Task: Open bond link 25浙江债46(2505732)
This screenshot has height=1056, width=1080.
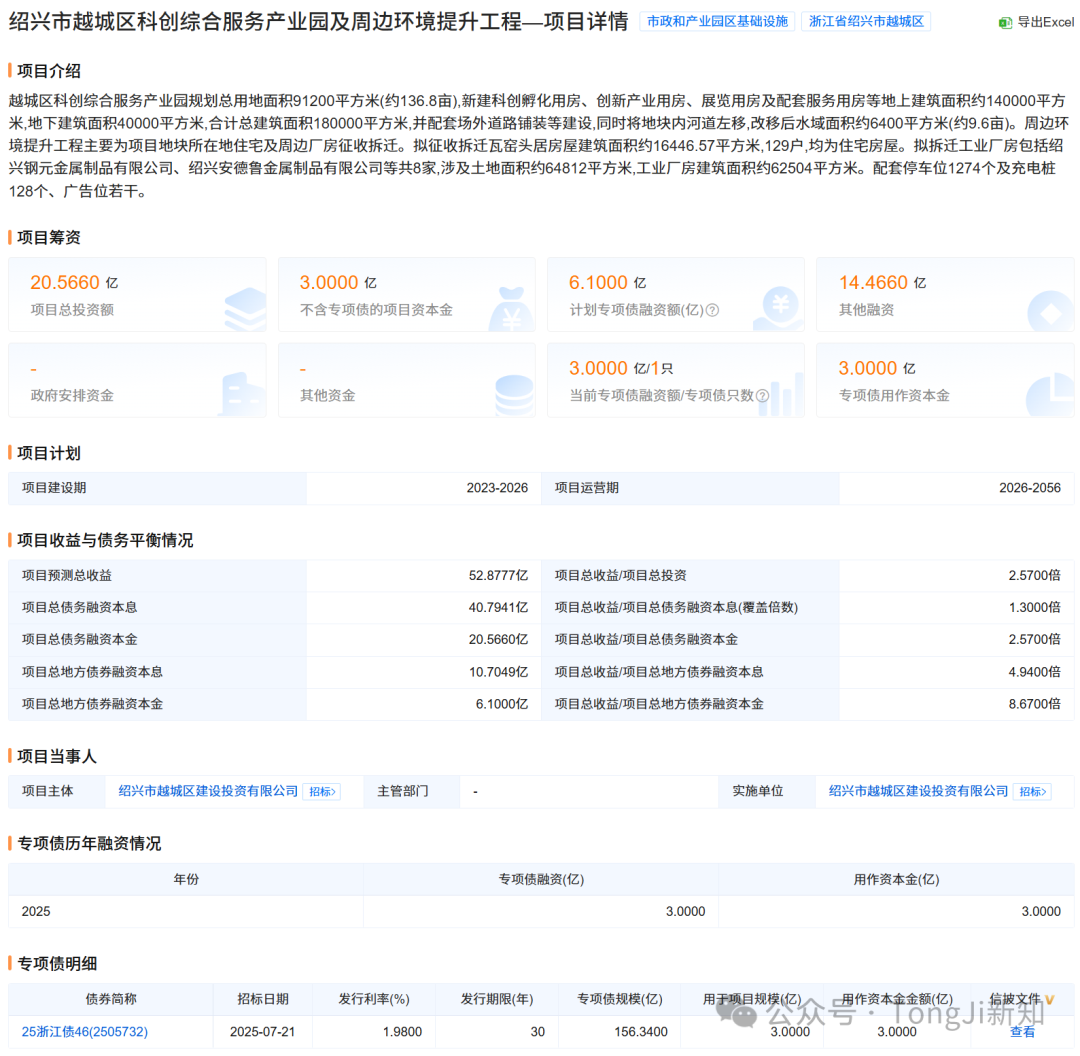Action: coord(85,1031)
